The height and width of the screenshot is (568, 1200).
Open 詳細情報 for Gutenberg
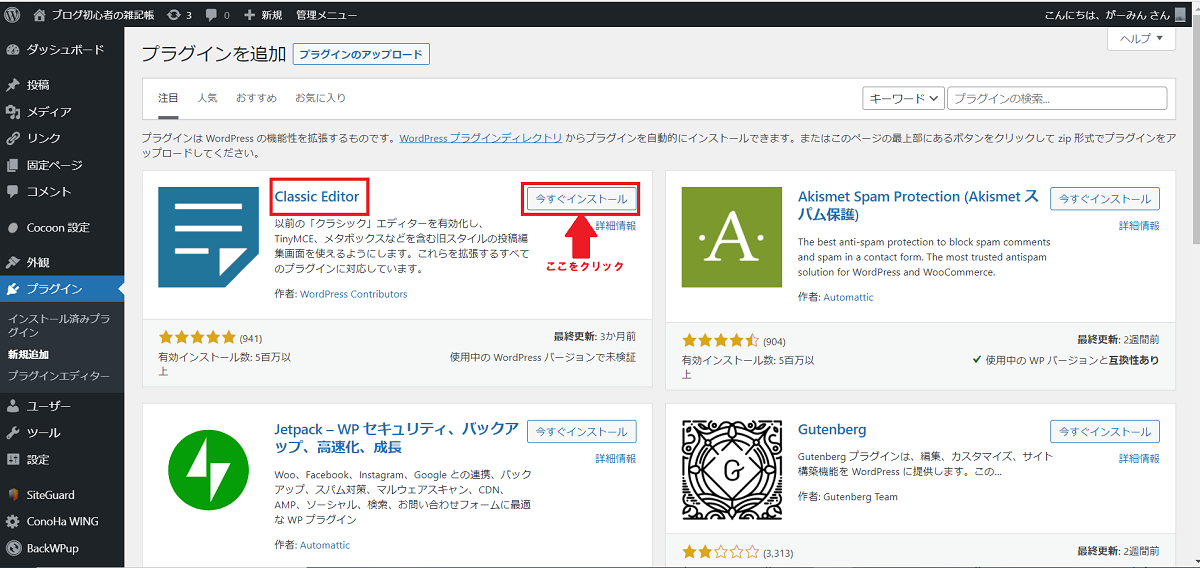point(1139,458)
